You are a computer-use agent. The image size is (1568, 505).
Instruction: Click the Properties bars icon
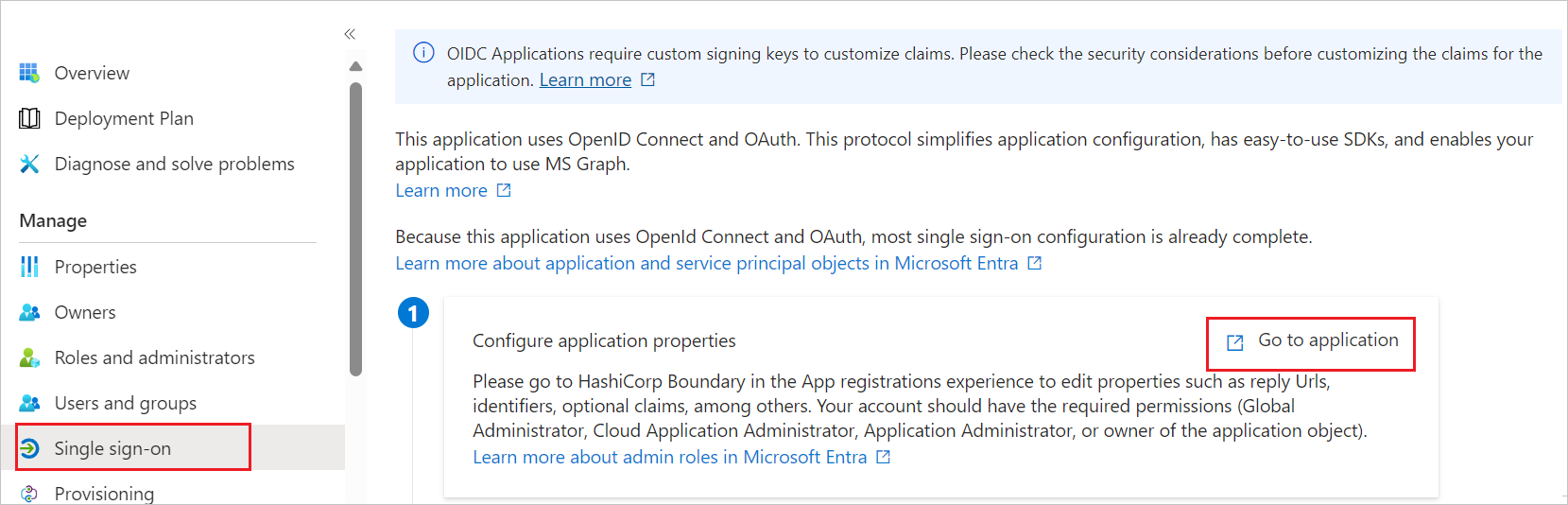tap(29, 267)
